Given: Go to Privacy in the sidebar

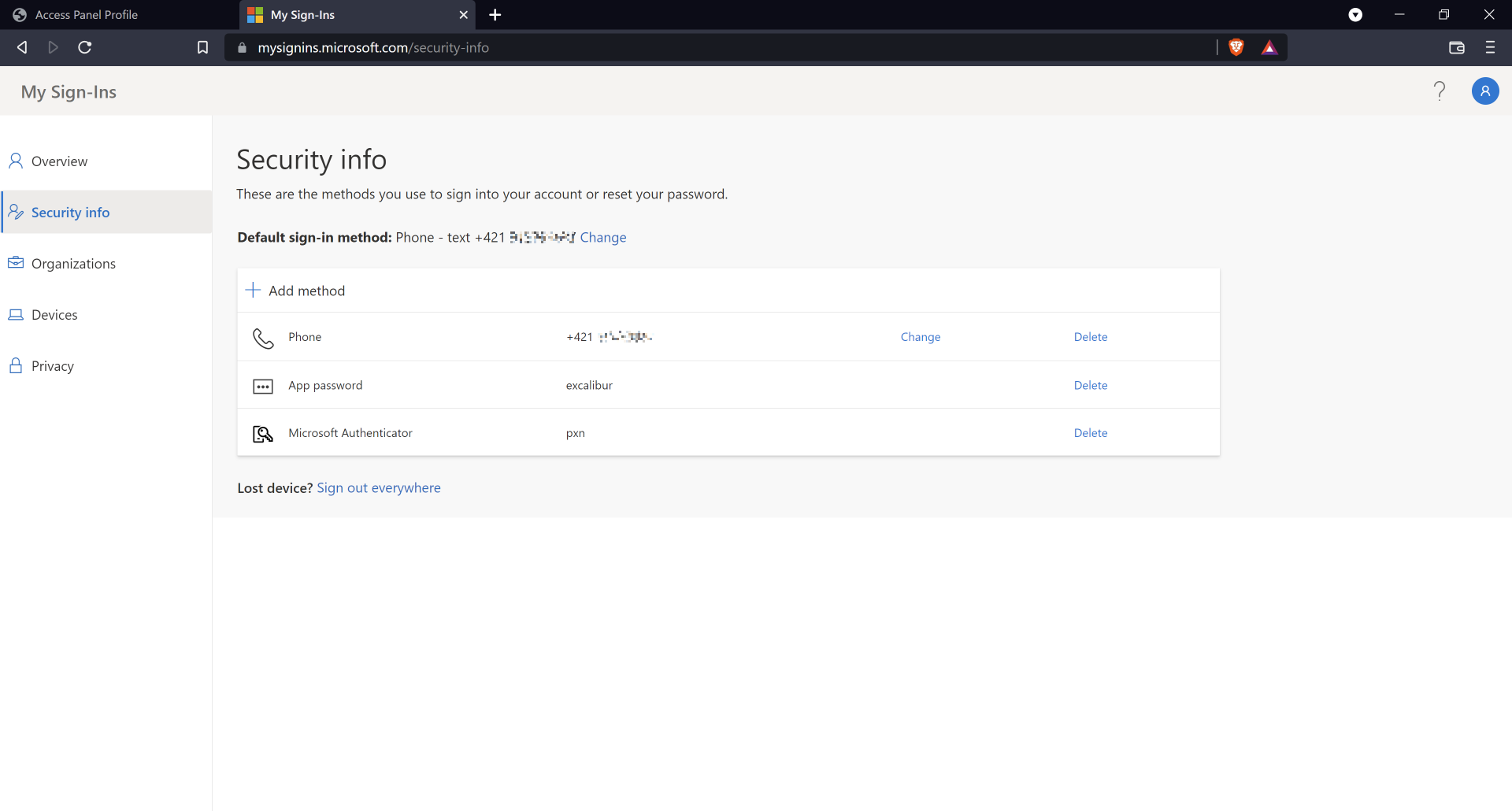Looking at the screenshot, I should pos(52,366).
